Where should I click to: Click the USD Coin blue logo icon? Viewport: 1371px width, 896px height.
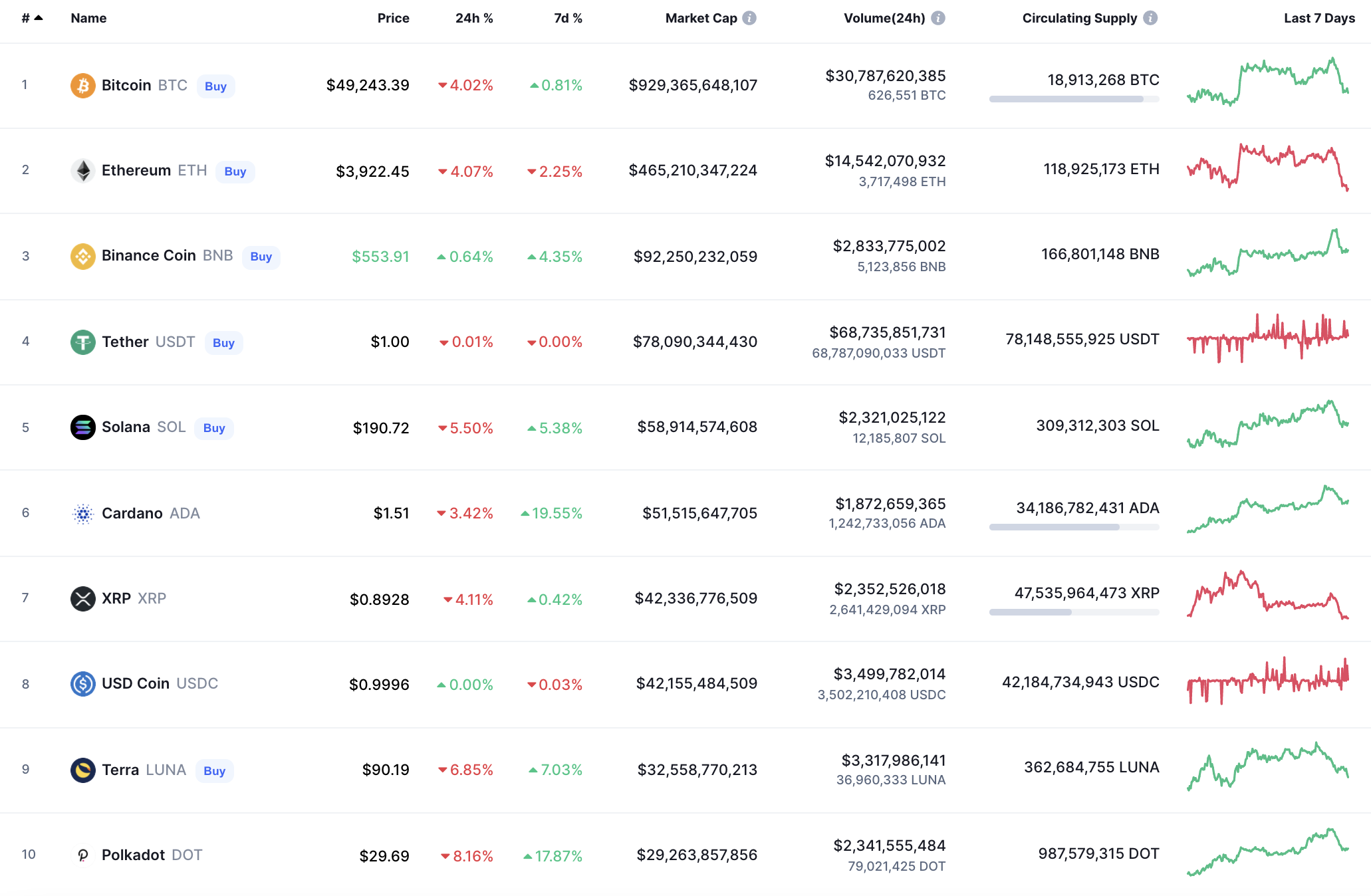[x=82, y=684]
